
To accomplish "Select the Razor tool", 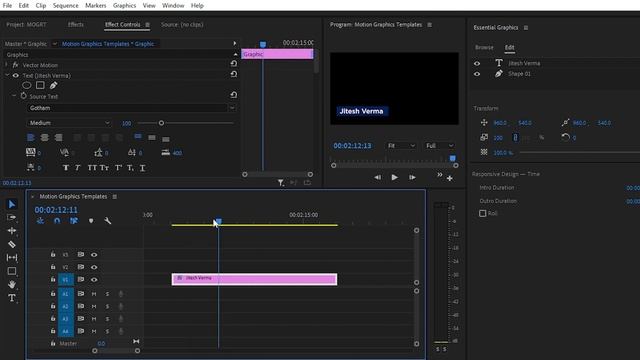I will (x=12, y=244).
